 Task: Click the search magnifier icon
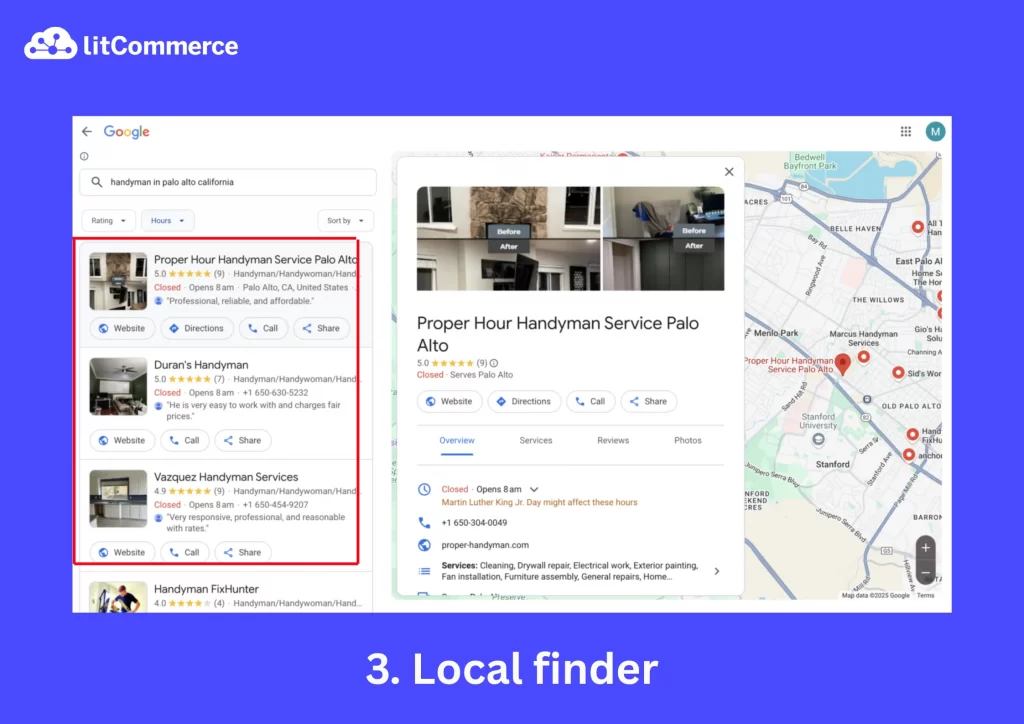coord(97,182)
